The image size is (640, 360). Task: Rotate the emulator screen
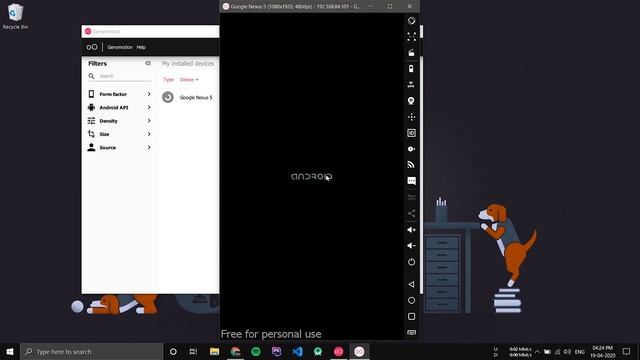pyautogui.click(x=411, y=21)
